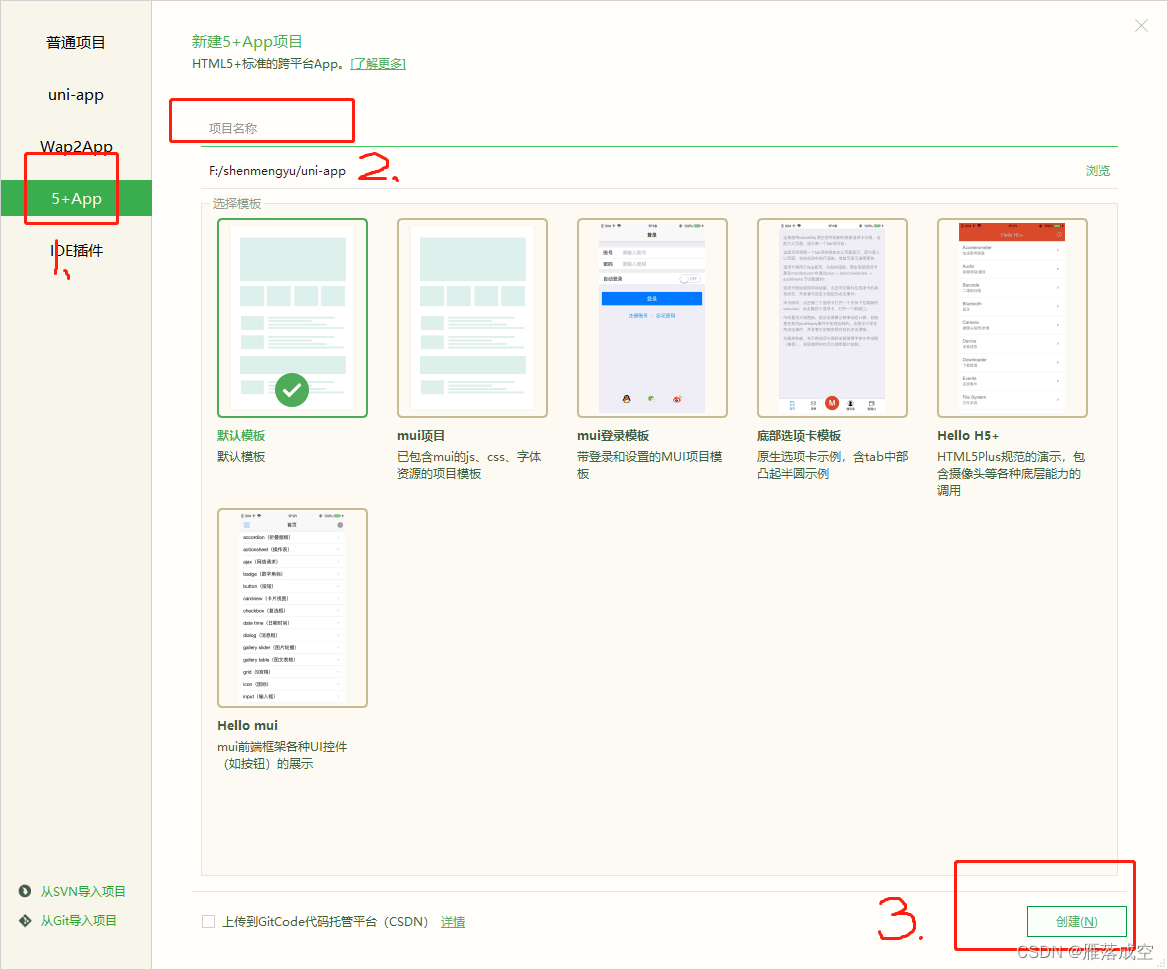Click 浏览 to change project location
The height and width of the screenshot is (970, 1168).
(x=1097, y=170)
